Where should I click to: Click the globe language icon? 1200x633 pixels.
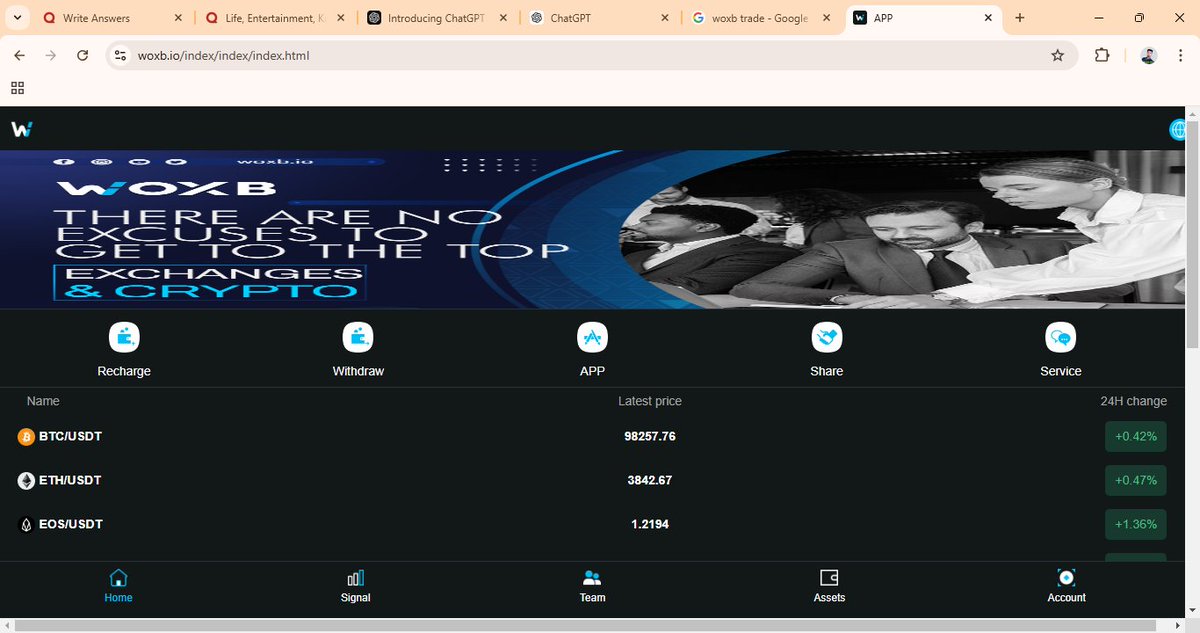[1179, 129]
